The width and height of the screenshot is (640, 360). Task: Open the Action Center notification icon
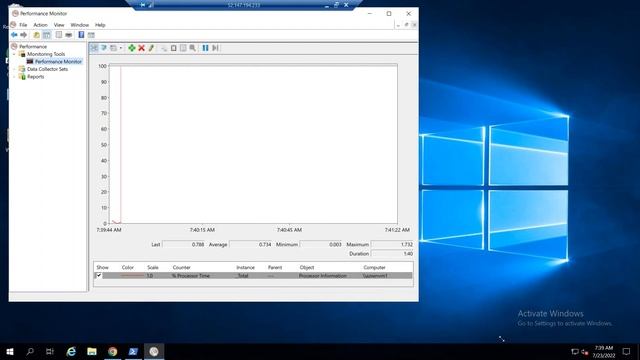coord(626,351)
